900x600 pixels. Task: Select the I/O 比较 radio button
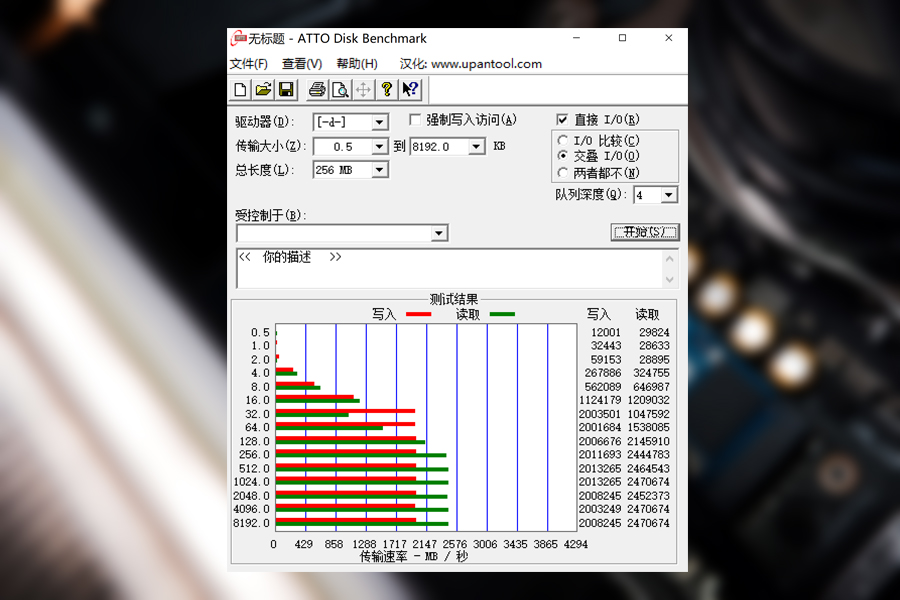[562, 140]
